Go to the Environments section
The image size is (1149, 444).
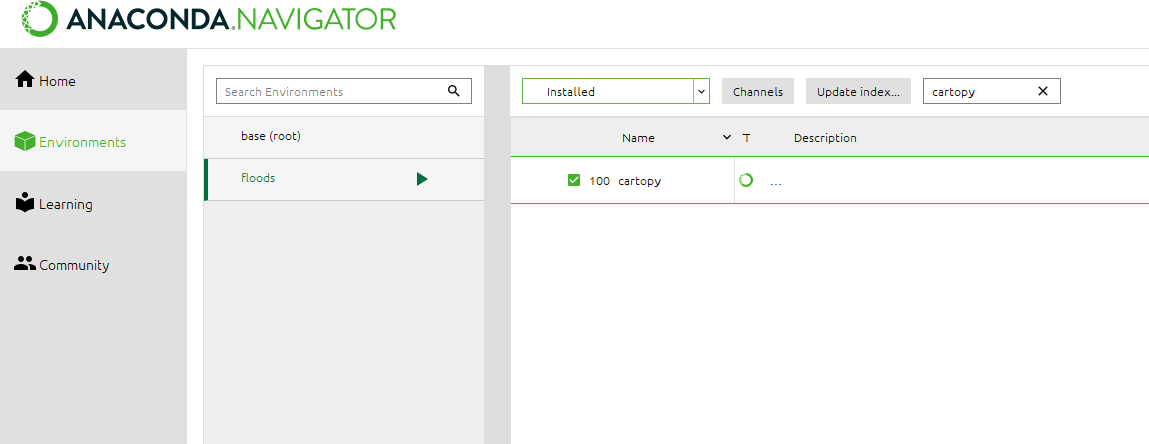tap(93, 141)
